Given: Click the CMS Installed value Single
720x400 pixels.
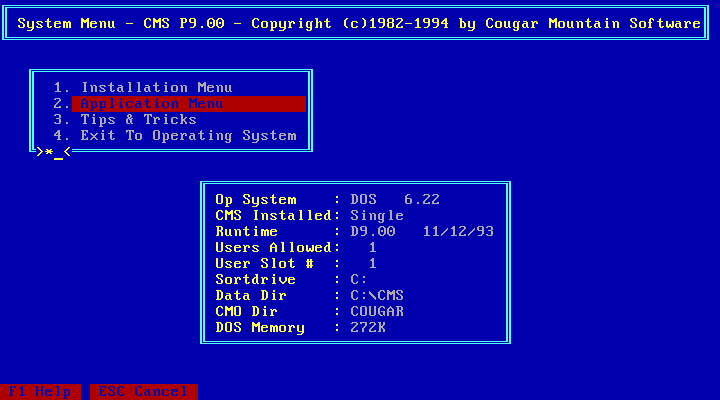Looking at the screenshot, I should click(x=377, y=215).
